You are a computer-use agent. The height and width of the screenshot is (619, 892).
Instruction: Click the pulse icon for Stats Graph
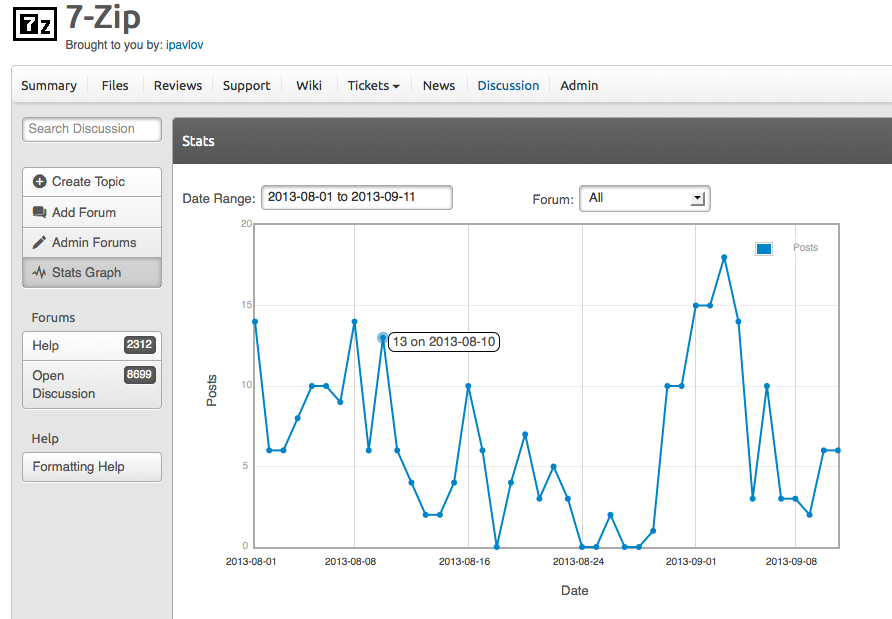[x=40, y=272]
